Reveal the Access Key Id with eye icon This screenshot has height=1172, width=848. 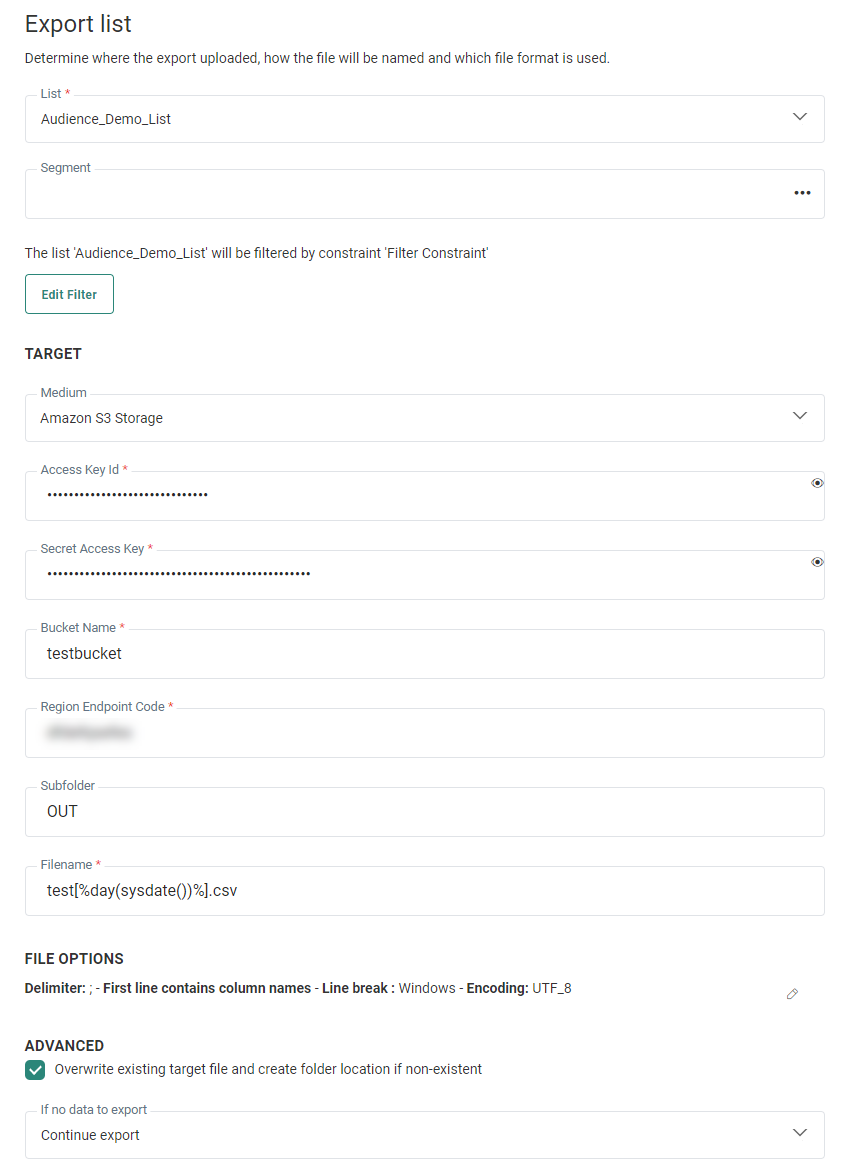tap(817, 483)
